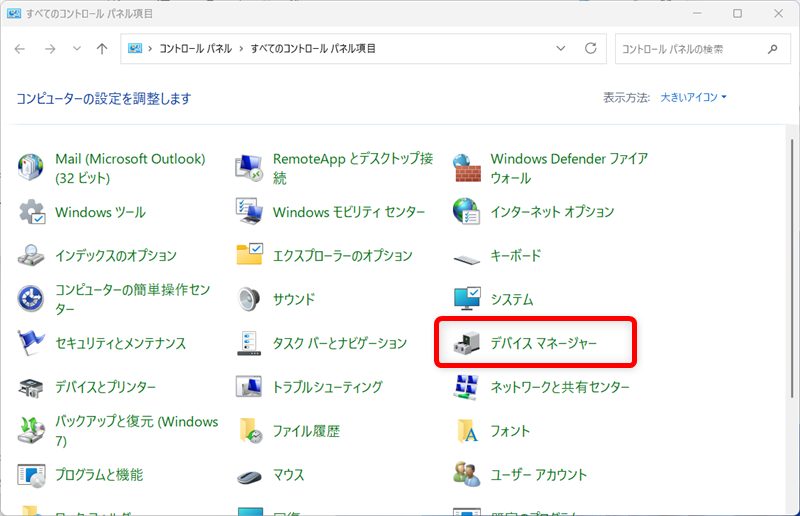Image resolution: width=800 pixels, height=516 pixels.
Task: Click the control panel icon in address bar
Action: pyautogui.click(x=135, y=48)
